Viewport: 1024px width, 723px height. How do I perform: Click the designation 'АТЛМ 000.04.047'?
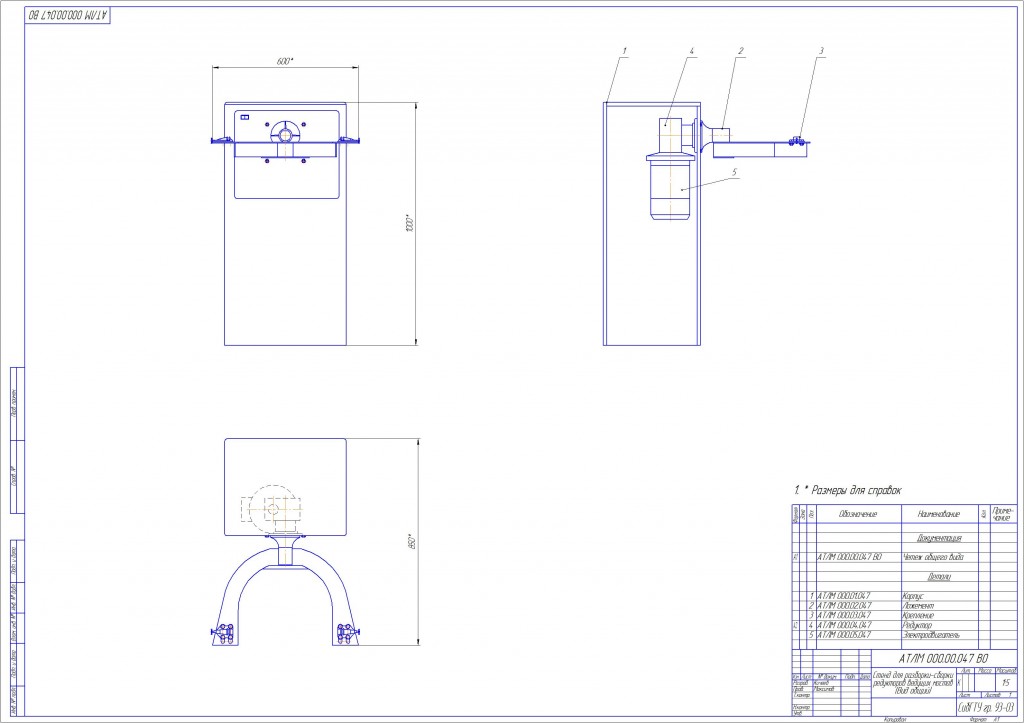click(x=844, y=625)
